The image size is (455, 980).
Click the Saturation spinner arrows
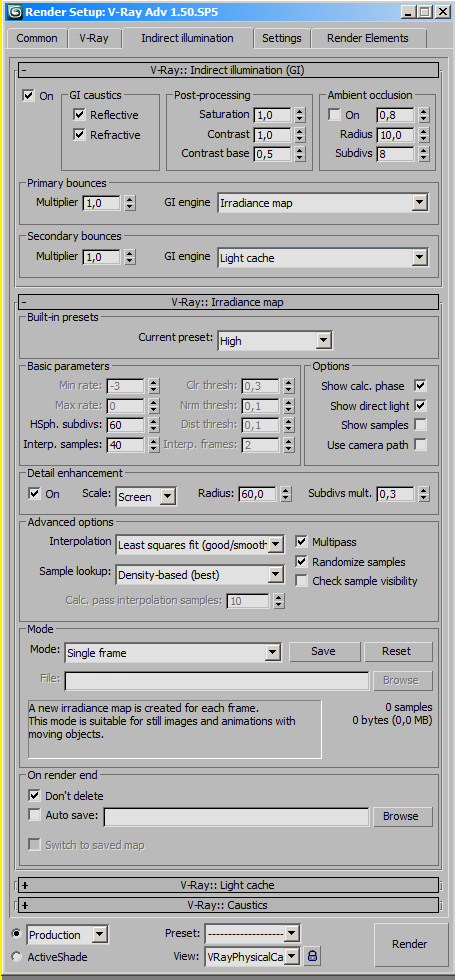[x=300, y=115]
